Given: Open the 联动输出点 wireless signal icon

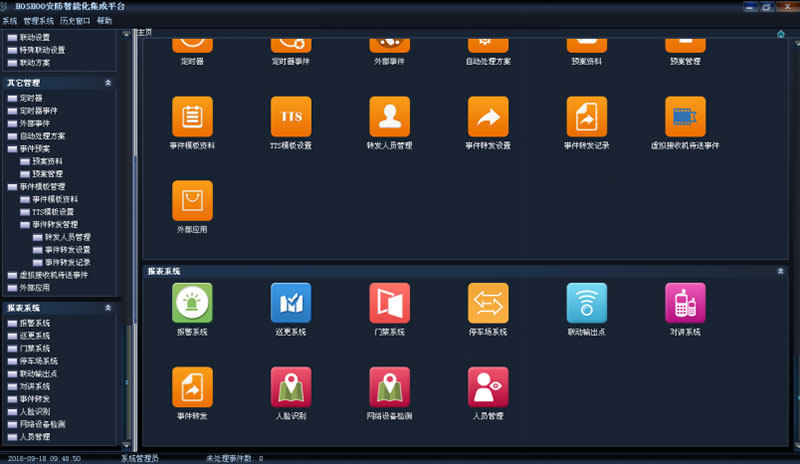Looking at the screenshot, I should [587, 303].
